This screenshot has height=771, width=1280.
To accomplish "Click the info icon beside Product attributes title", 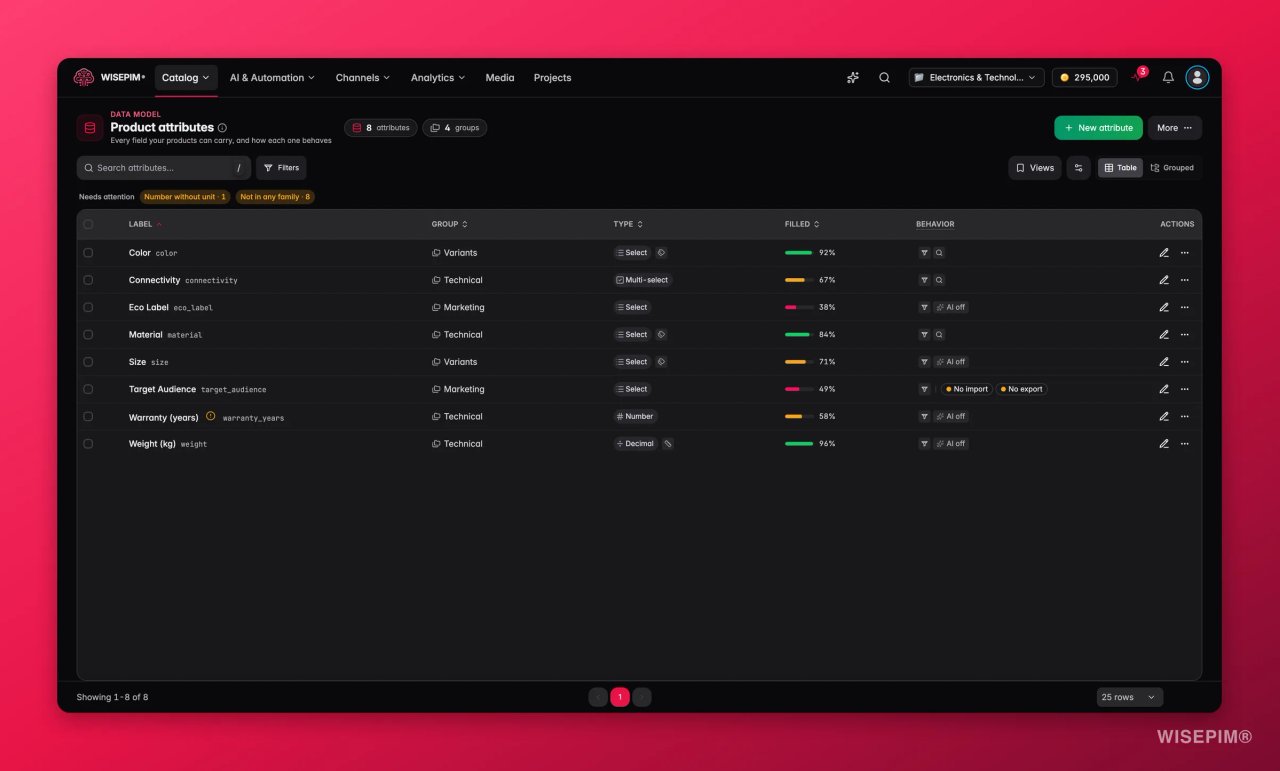I will pyautogui.click(x=222, y=128).
